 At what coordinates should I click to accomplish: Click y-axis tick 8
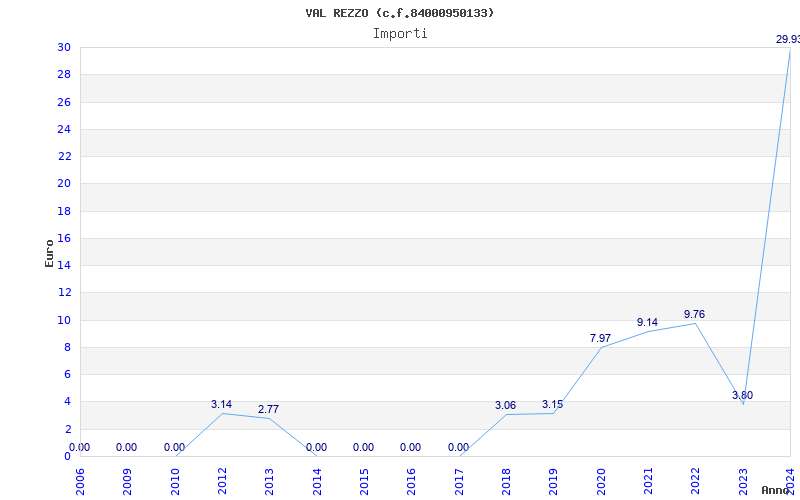(68, 347)
